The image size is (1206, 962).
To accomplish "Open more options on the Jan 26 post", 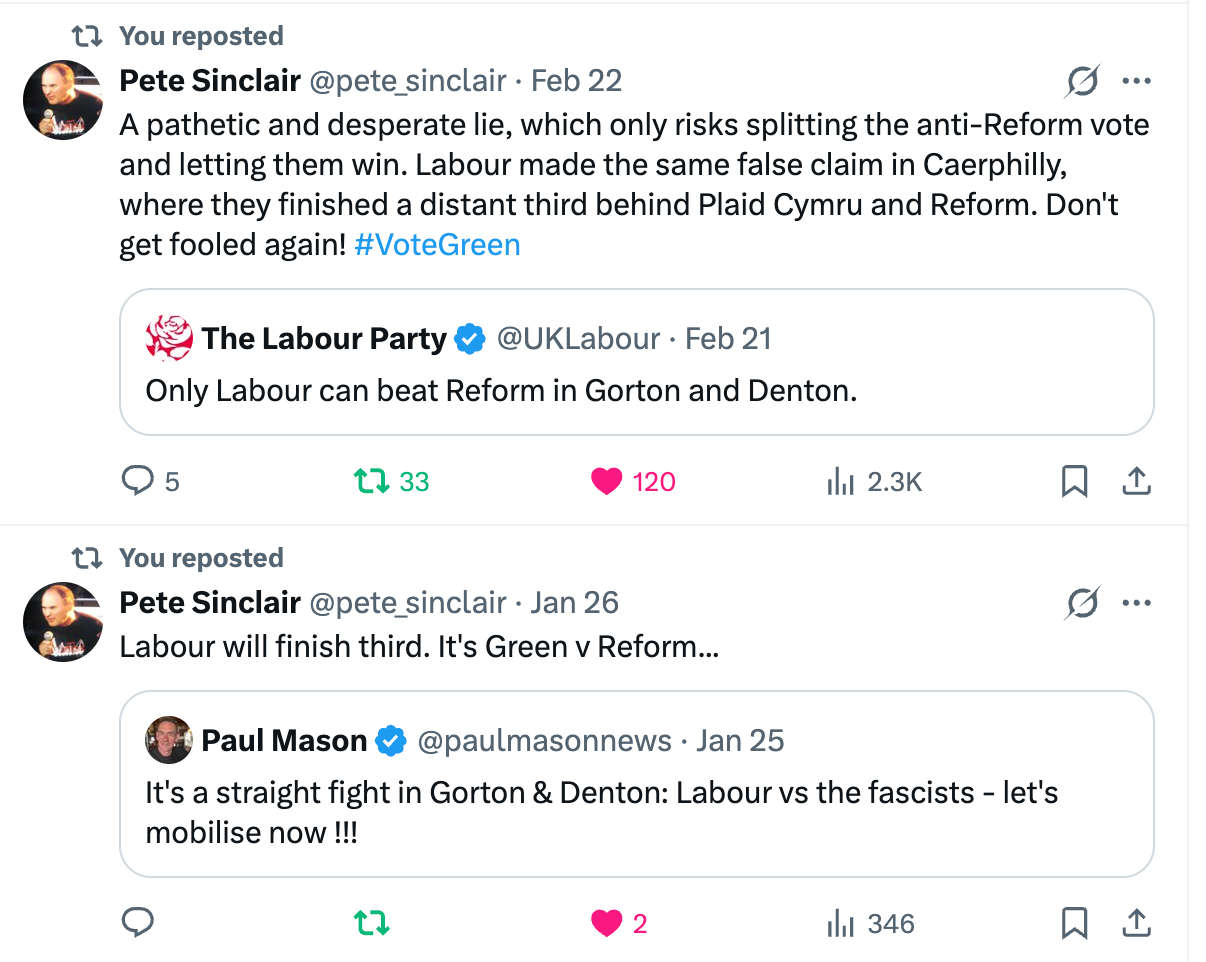I will click(1137, 603).
